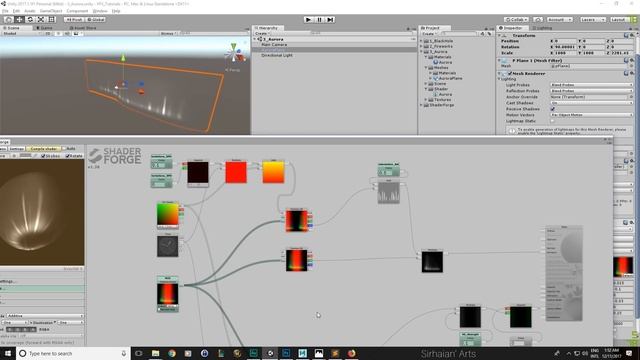Screen dimensions: 640x360
Task: Select Directional Light in Hierarchy
Action: coord(277,55)
